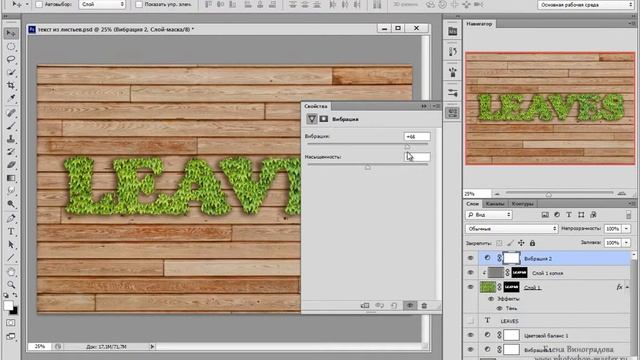Adjust the Вибрация slider handle
The width and height of the screenshot is (640, 360).
(407, 147)
